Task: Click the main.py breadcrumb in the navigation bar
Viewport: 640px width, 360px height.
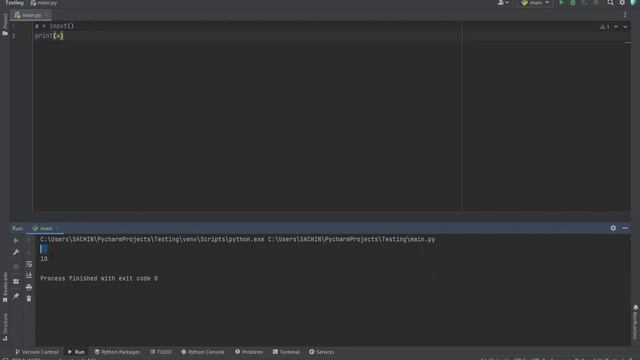Action: point(44,3)
